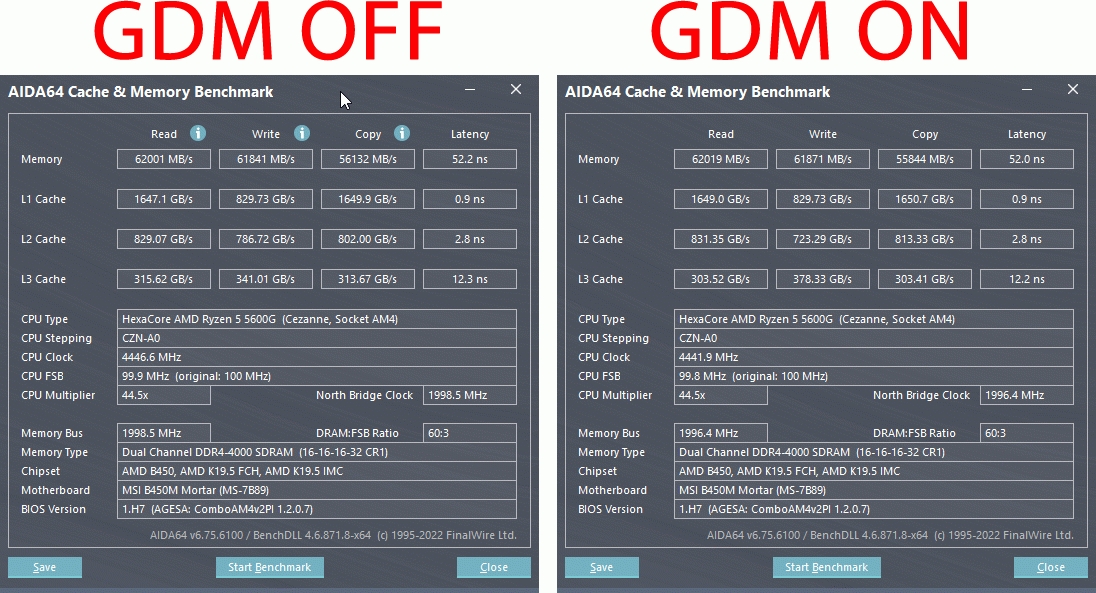Select Memory Latency value 52.2 ns
1096x593 pixels.
[x=470, y=159]
